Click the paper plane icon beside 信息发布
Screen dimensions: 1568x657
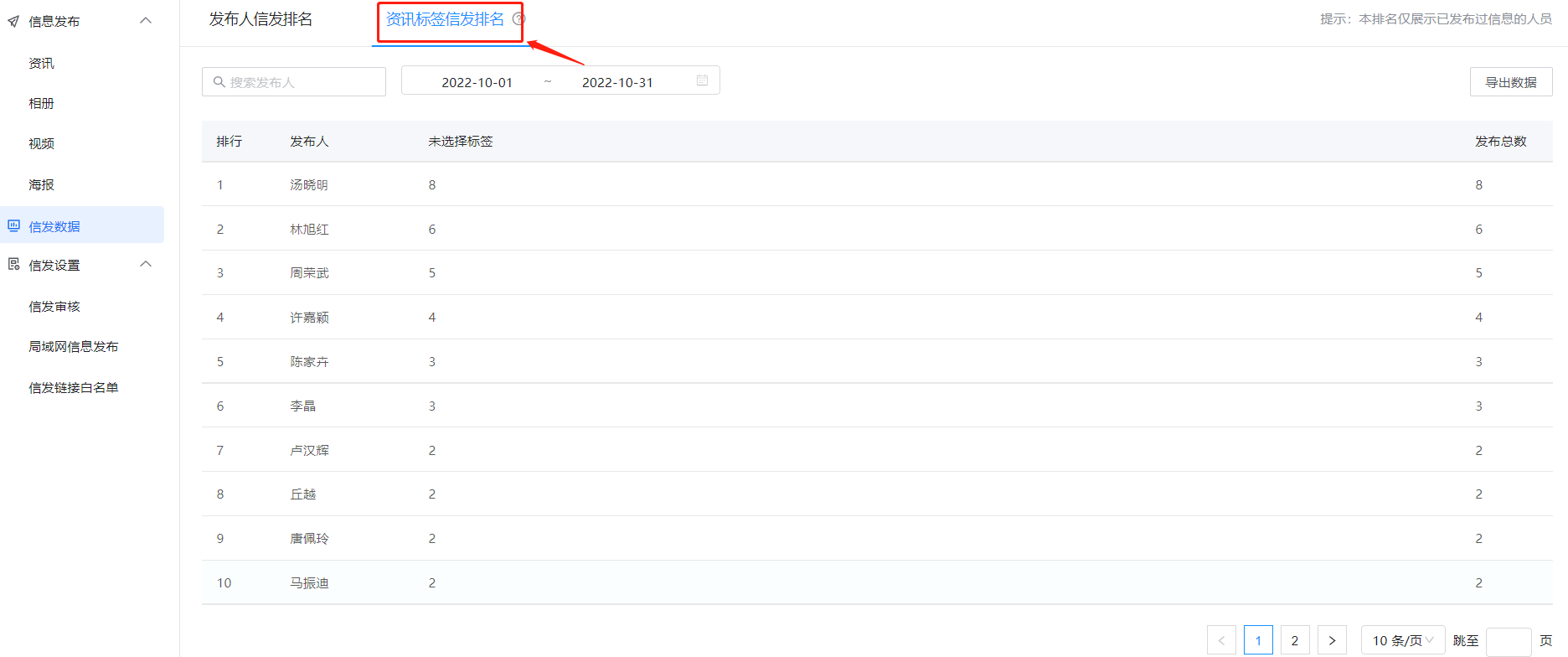pos(13,22)
